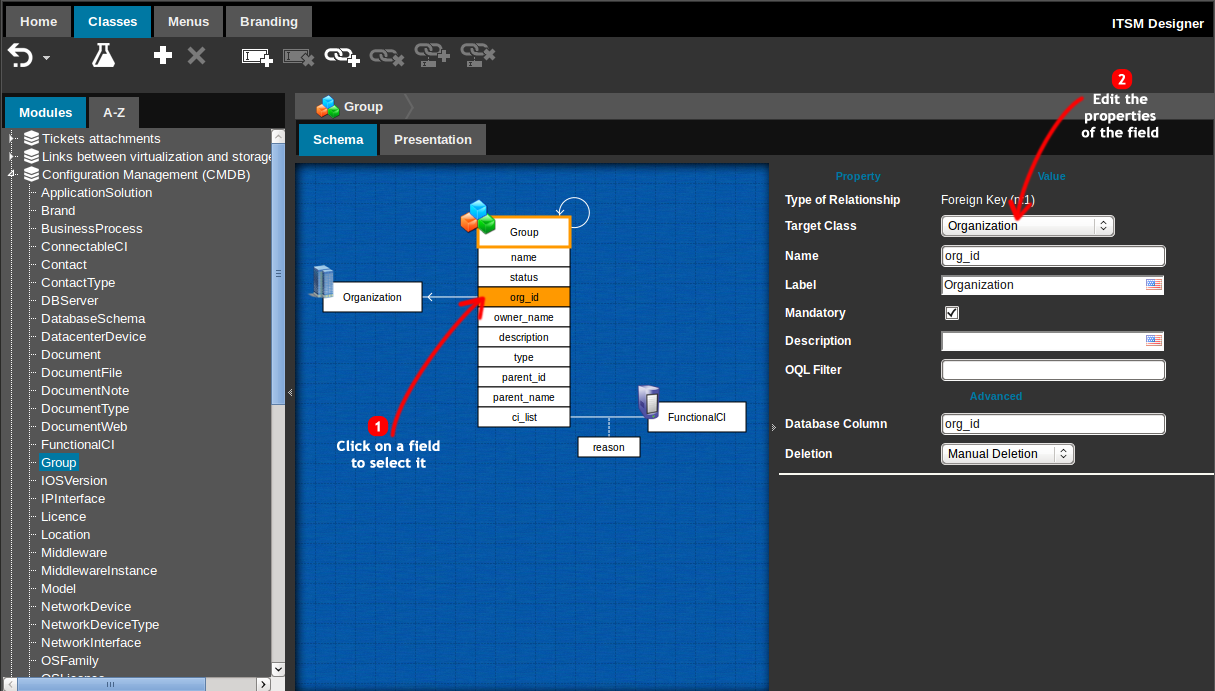This screenshot has height=691, width=1215.
Task: Switch to the Branding tab
Action: point(269,21)
